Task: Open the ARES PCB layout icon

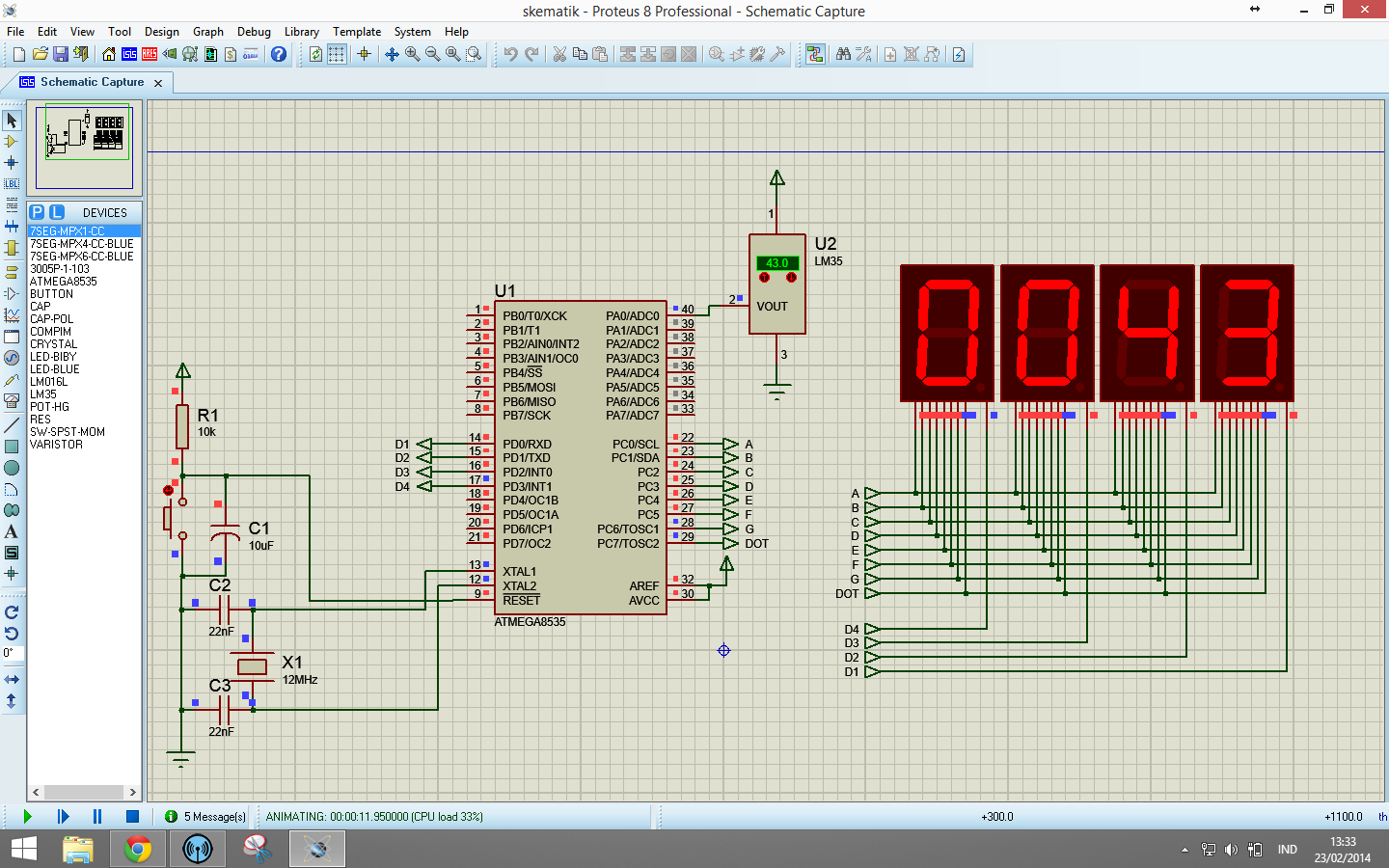Action: (150, 54)
